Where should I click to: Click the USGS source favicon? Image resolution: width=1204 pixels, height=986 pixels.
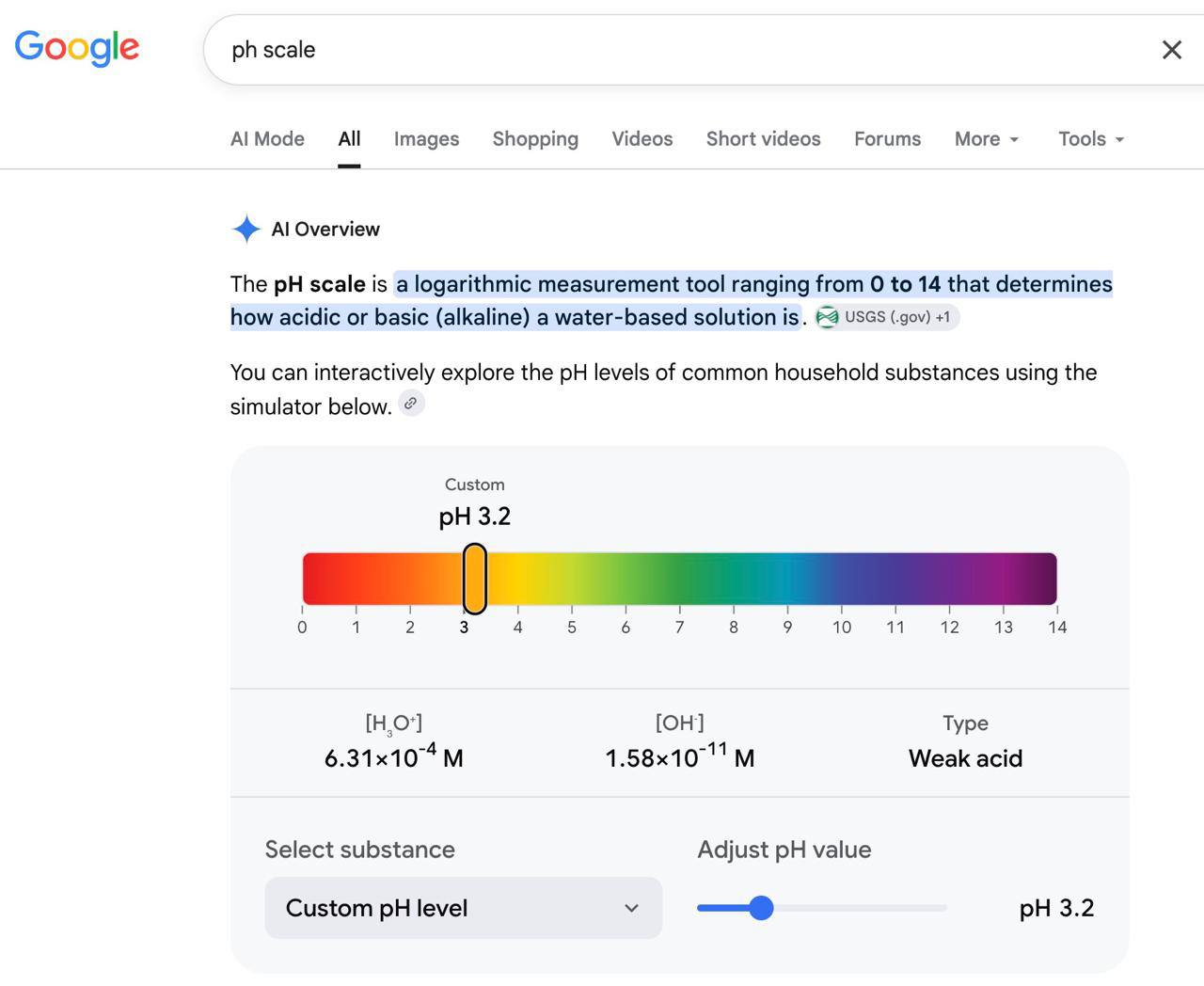(x=827, y=317)
